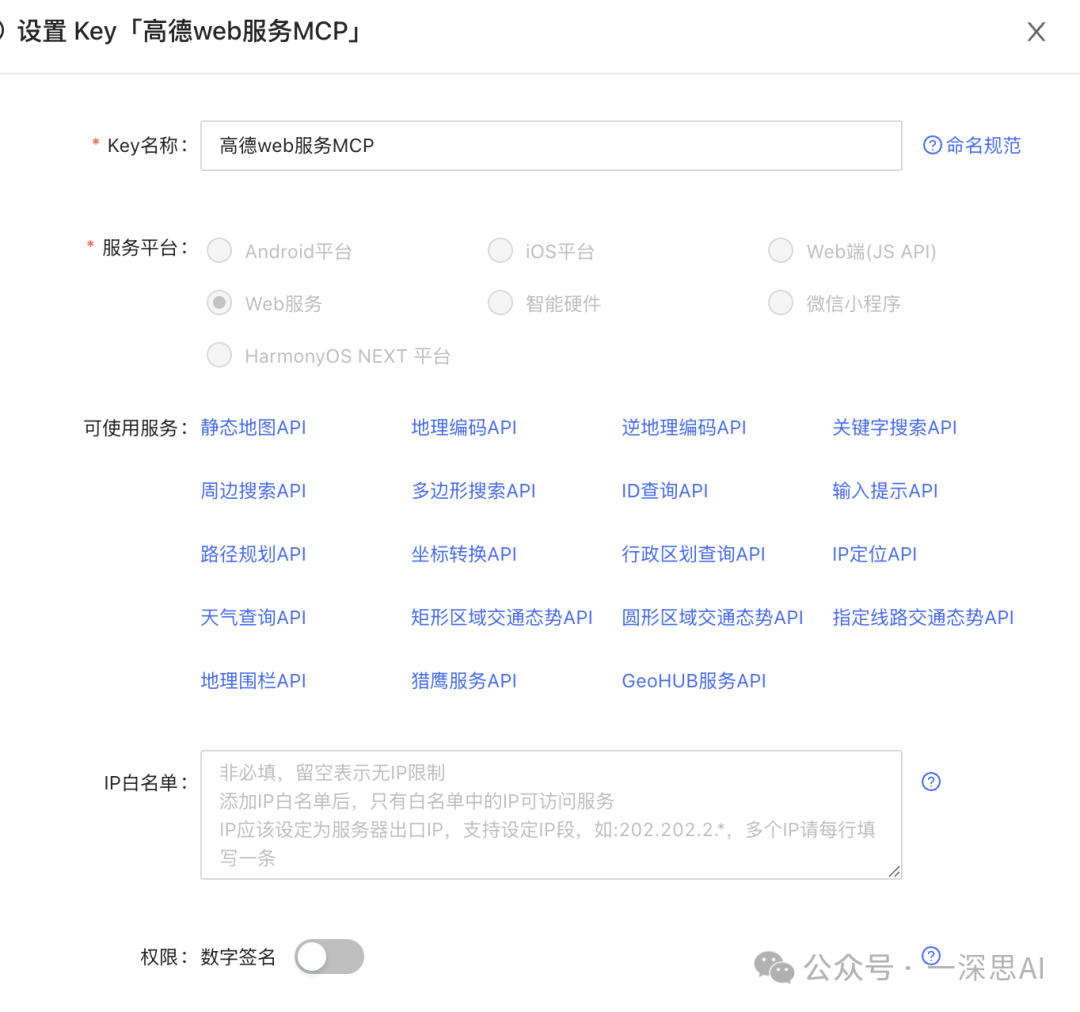Click the IP白名单 whitelist textarea
1080x1012 pixels.
coord(550,815)
